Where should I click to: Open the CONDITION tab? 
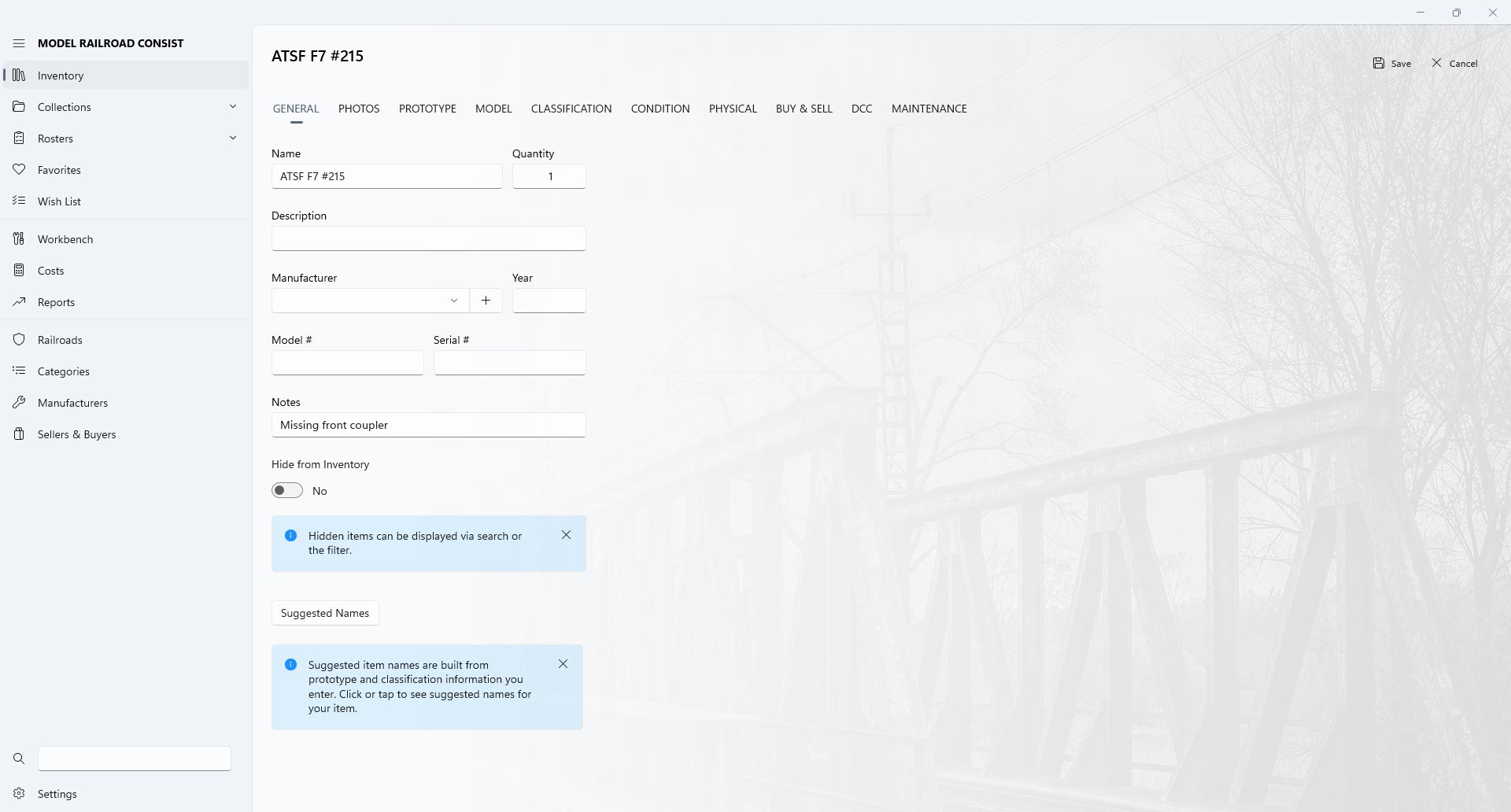660,109
